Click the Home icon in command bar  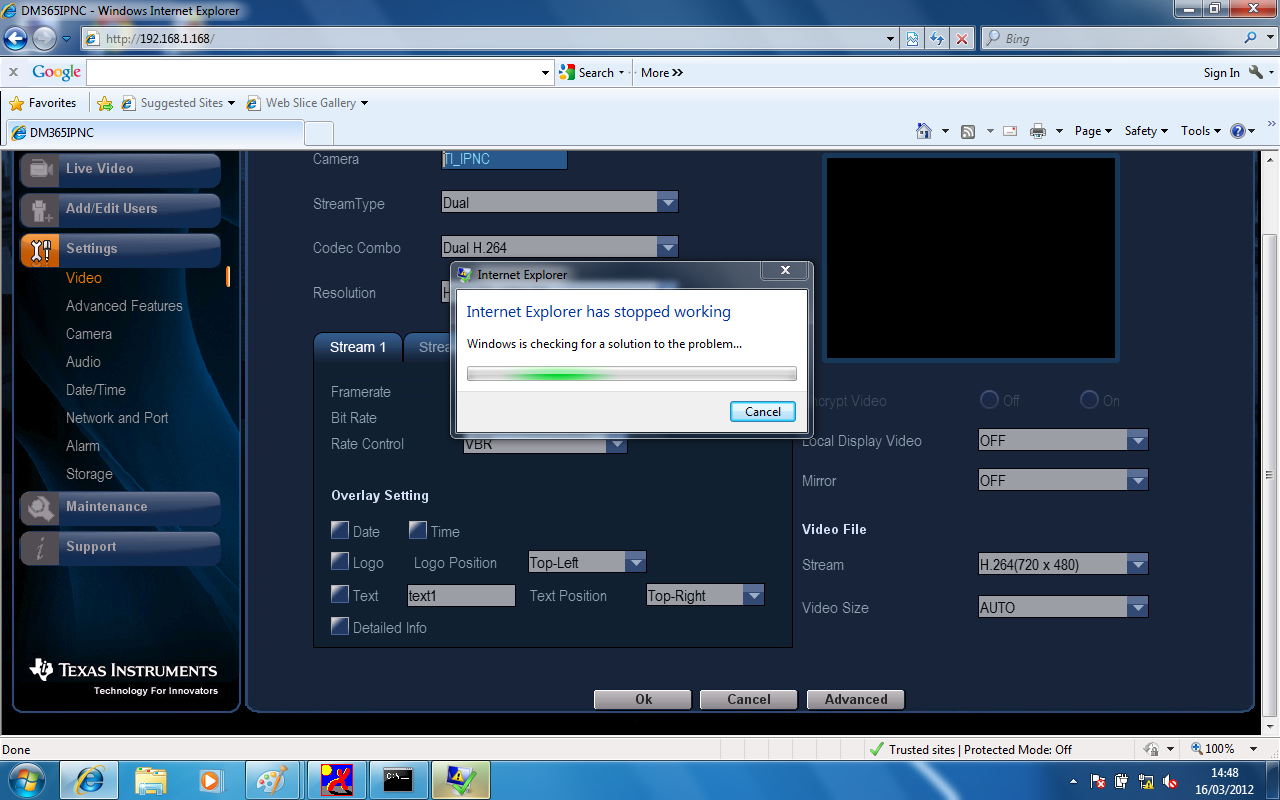[924, 131]
